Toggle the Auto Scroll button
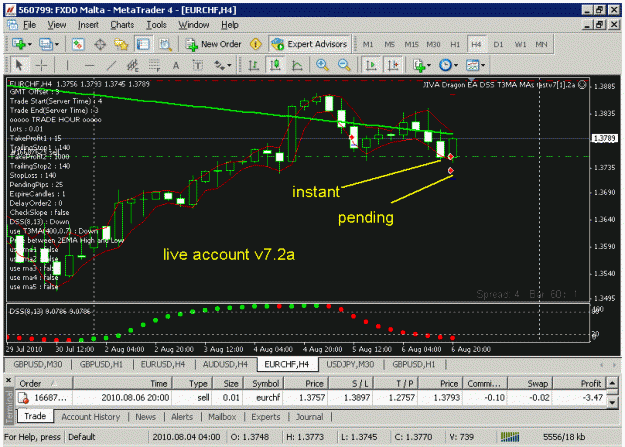This screenshot has height=447, width=625. (x=371, y=65)
